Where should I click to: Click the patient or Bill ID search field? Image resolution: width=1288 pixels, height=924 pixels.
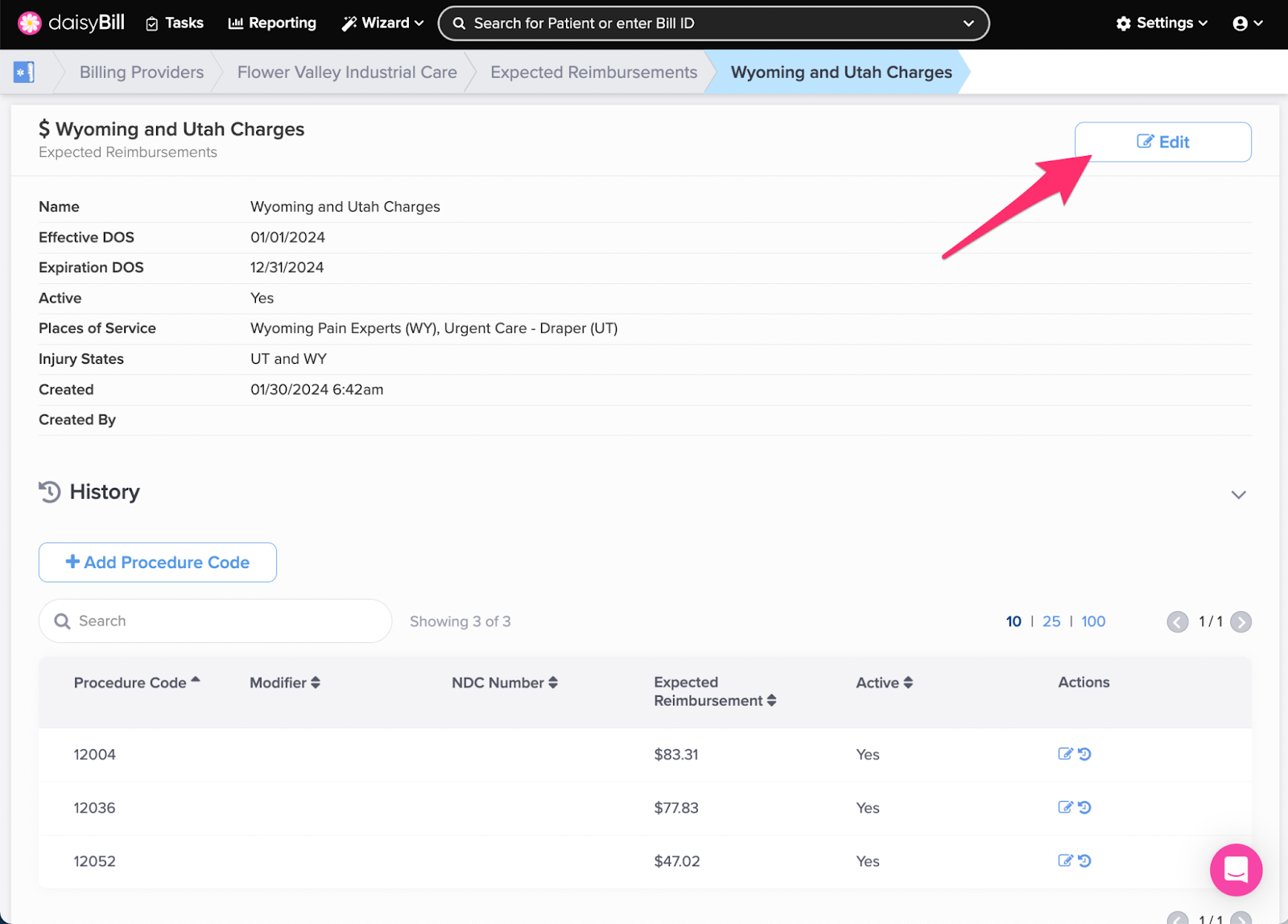(713, 23)
